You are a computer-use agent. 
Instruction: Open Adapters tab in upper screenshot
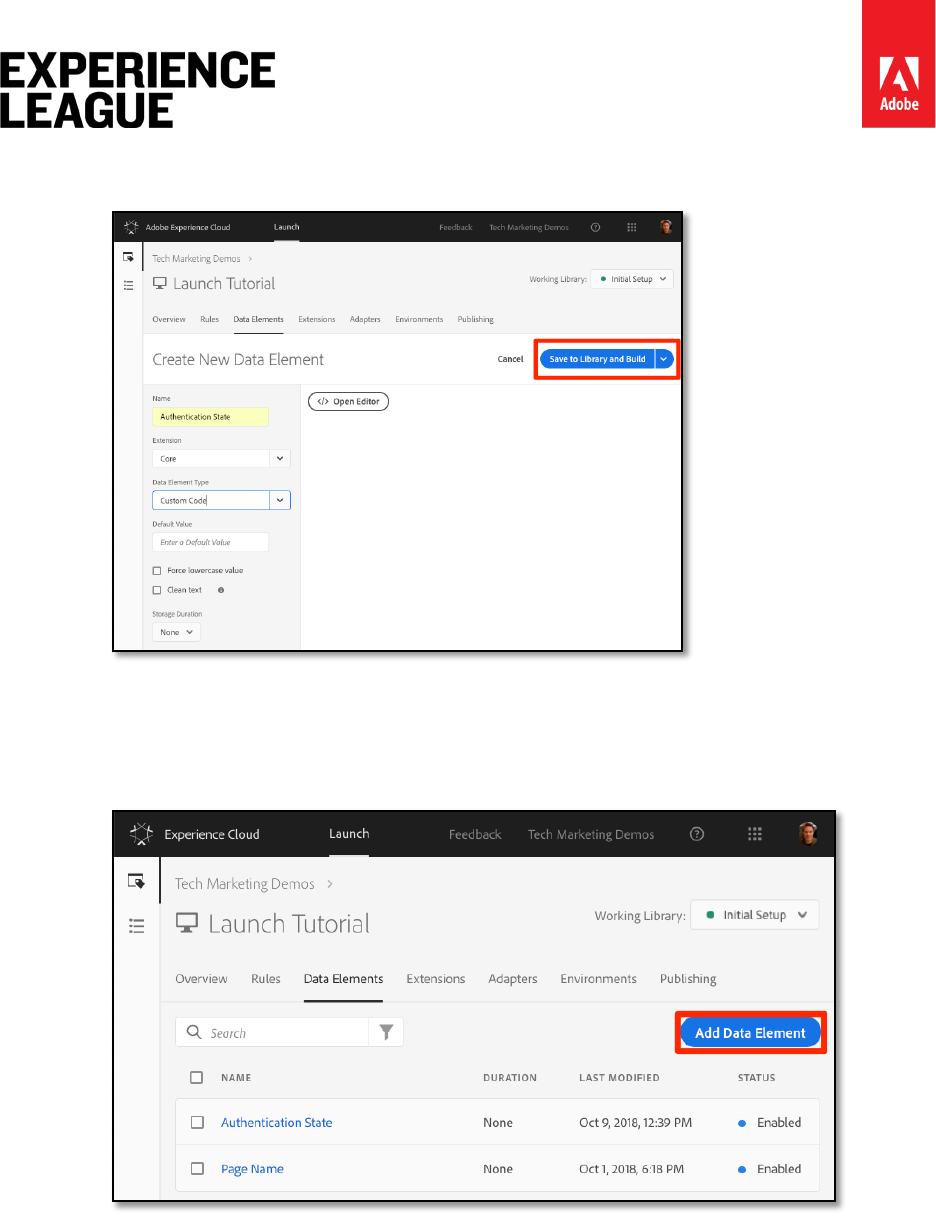pyautogui.click(x=365, y=319)
